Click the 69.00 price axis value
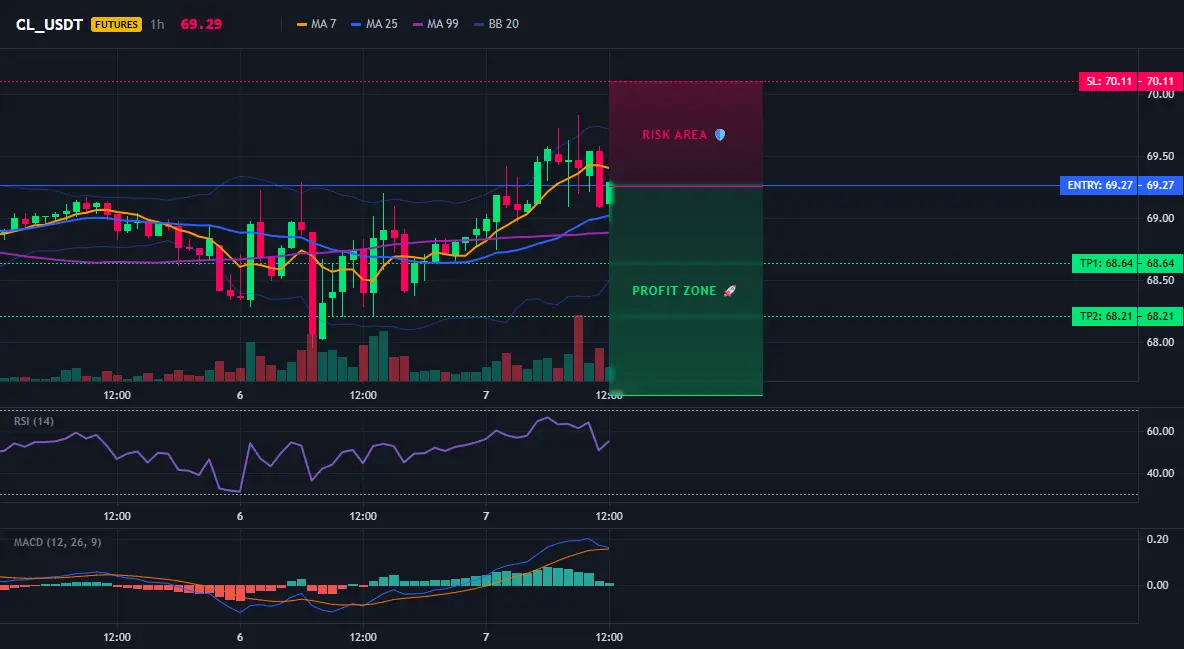 [1161, 218]
